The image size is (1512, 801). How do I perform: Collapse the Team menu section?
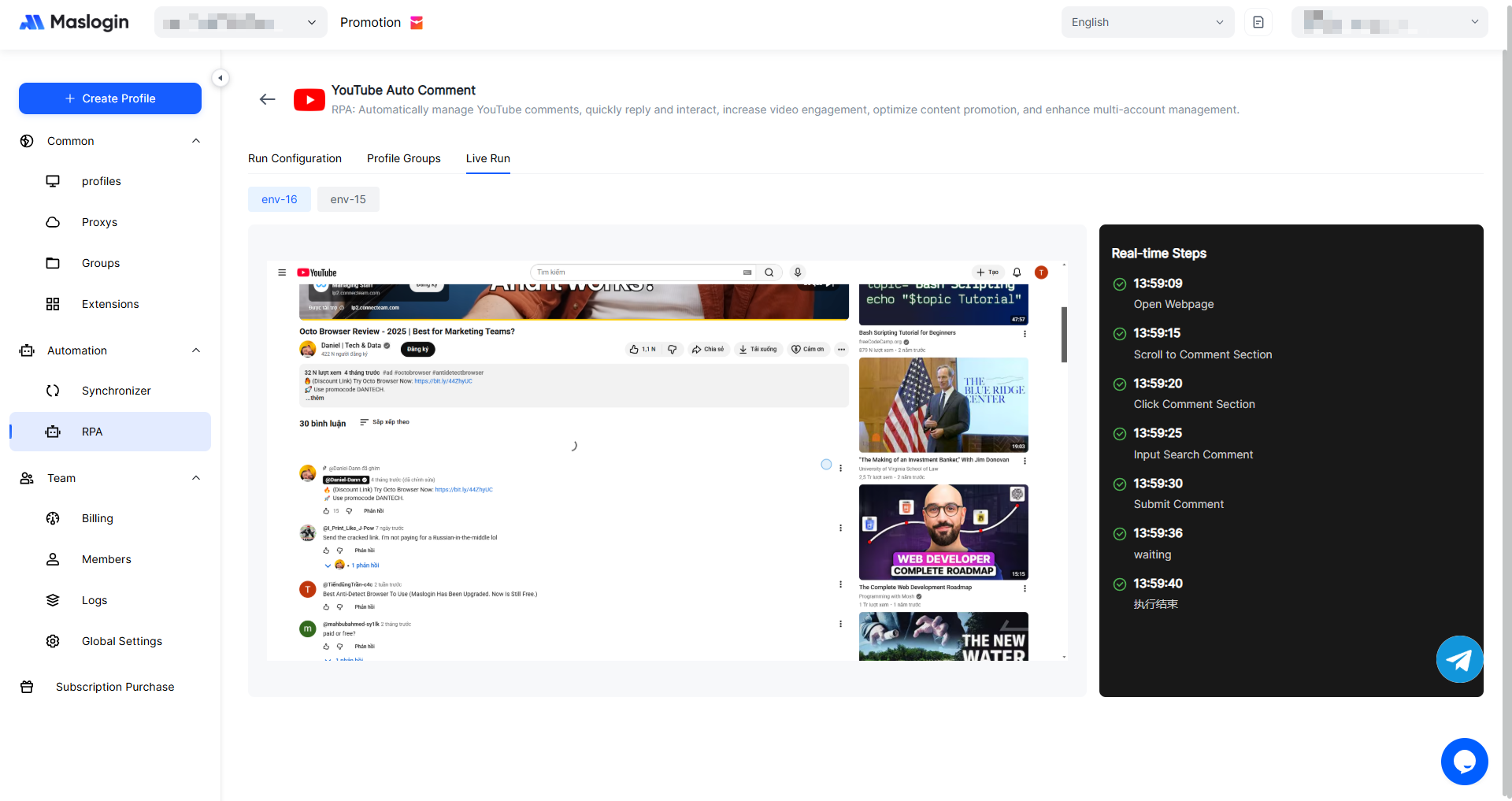tap(196, 478)
